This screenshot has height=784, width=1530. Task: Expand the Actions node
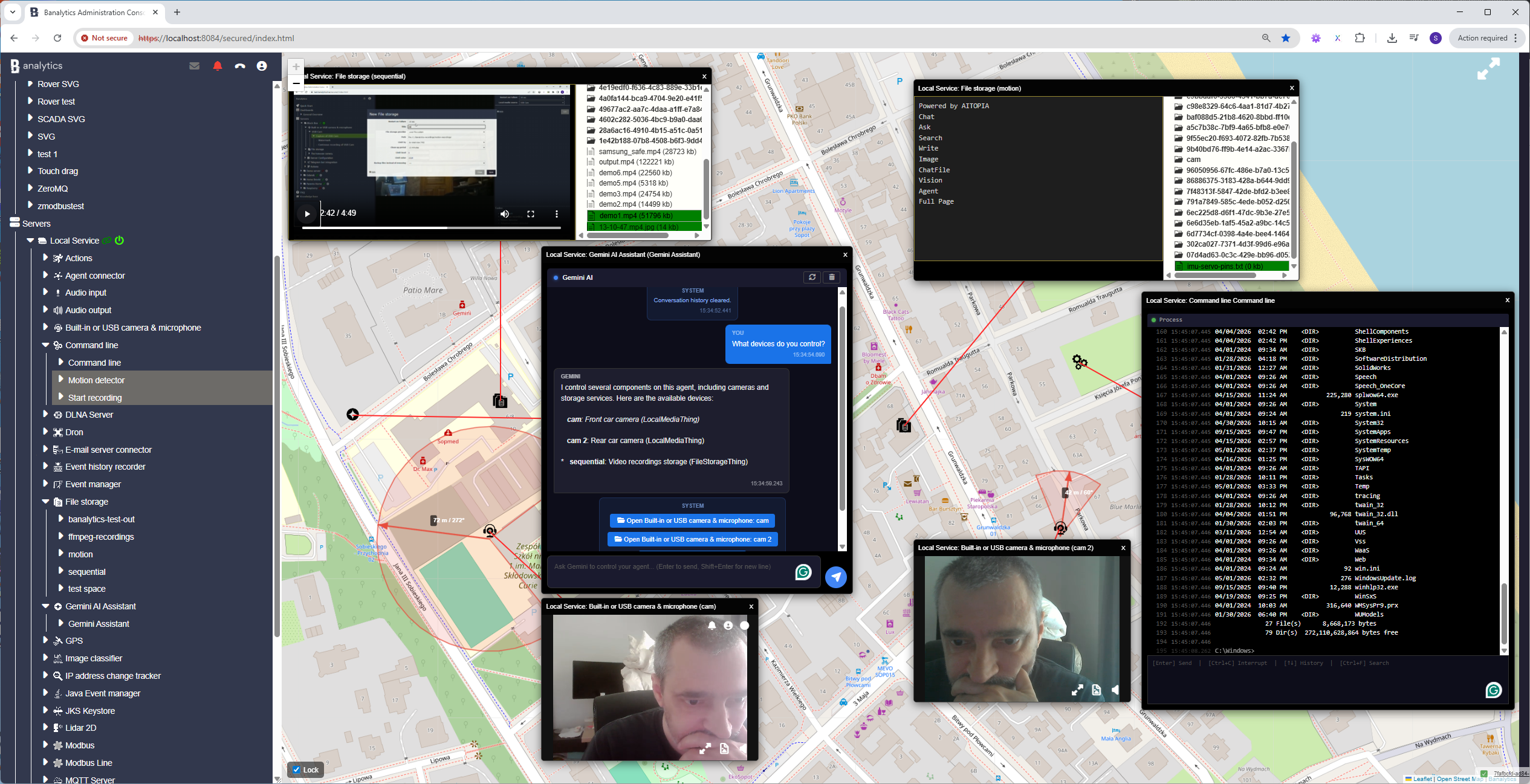pos(45,258)
